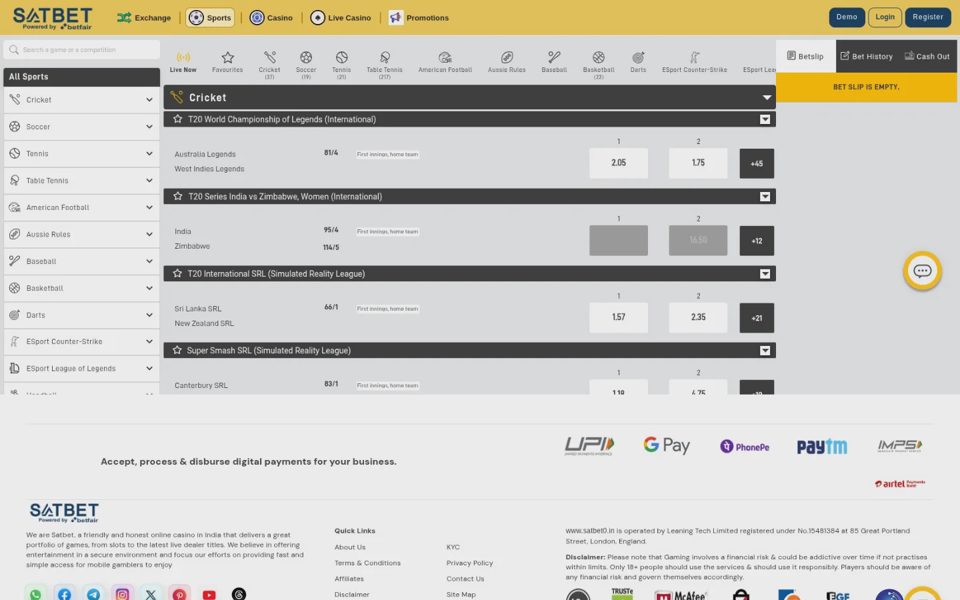Select the Soccer icon in sports strip
960x600 pixels.
[x=306, y=58]
